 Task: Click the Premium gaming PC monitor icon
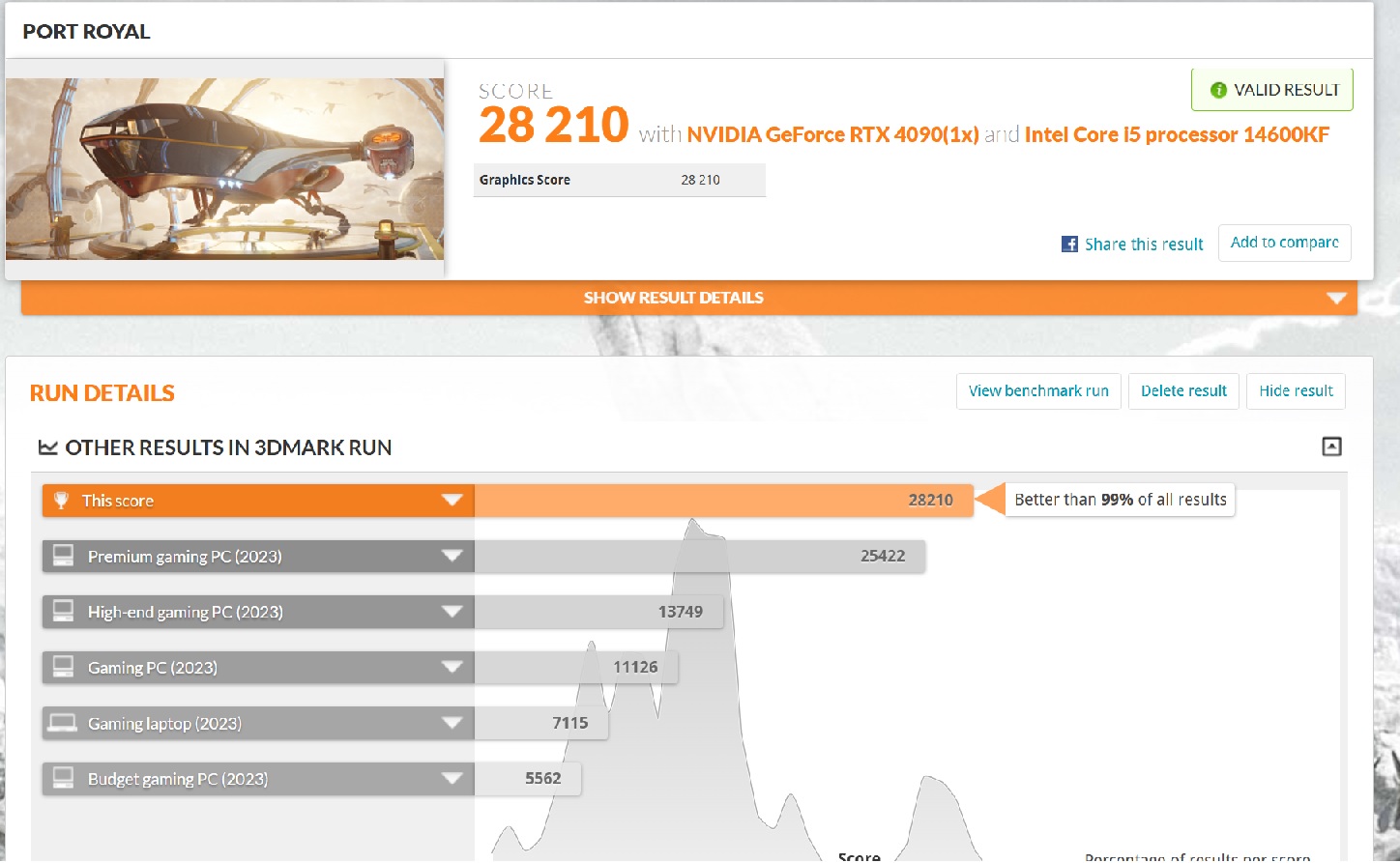tap(64, 556)
